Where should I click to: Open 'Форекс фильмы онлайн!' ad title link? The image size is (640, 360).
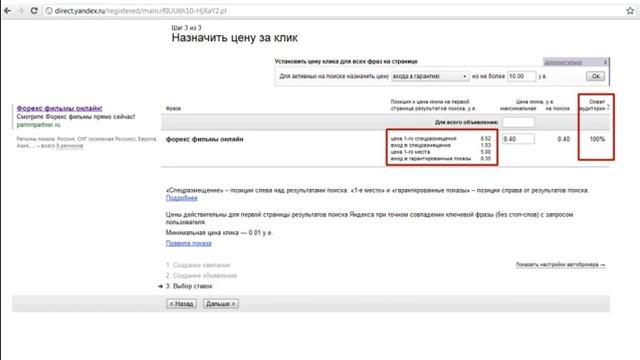pyautogui.click(x=60, y=108)
